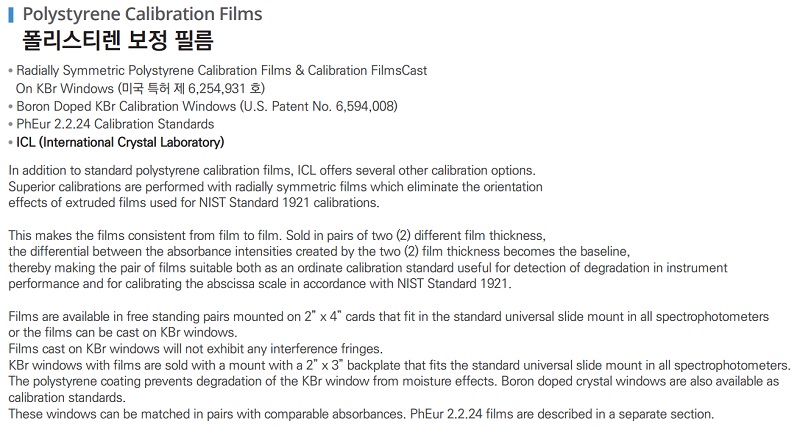Screen dimensions: 800x427
Task: Click the "Polystyrene Calibration Films" English heading
Action: click(x=142, y=14)
